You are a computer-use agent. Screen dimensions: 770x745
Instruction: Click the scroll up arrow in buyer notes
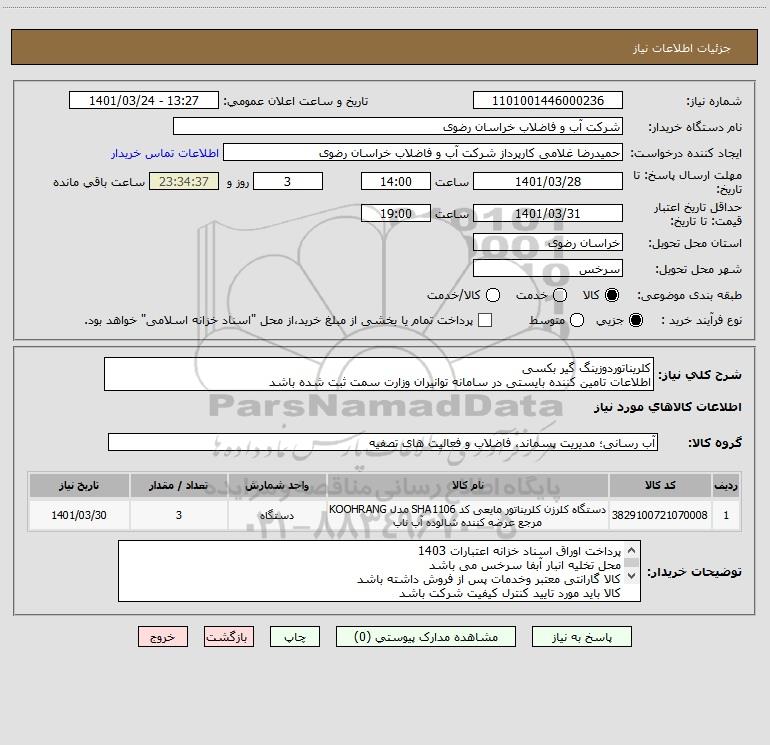tap(632, 550)
